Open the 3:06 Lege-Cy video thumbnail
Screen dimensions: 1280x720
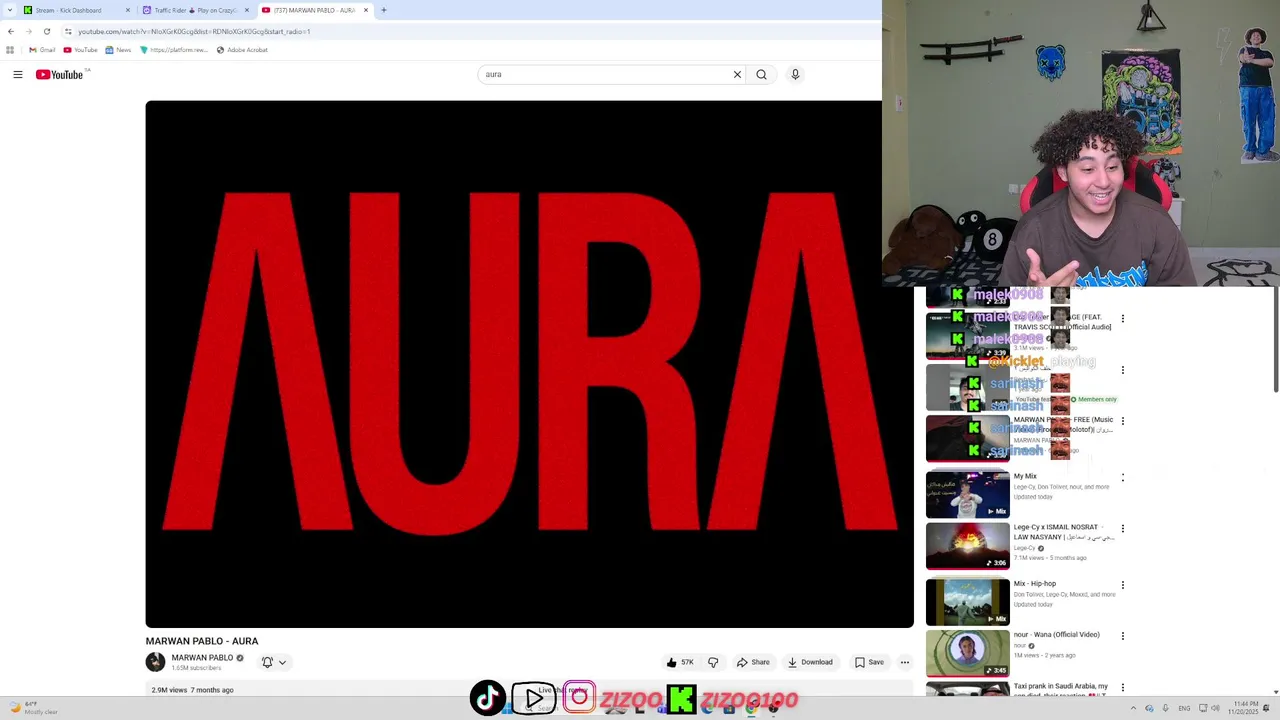click(x=968, y=545)
